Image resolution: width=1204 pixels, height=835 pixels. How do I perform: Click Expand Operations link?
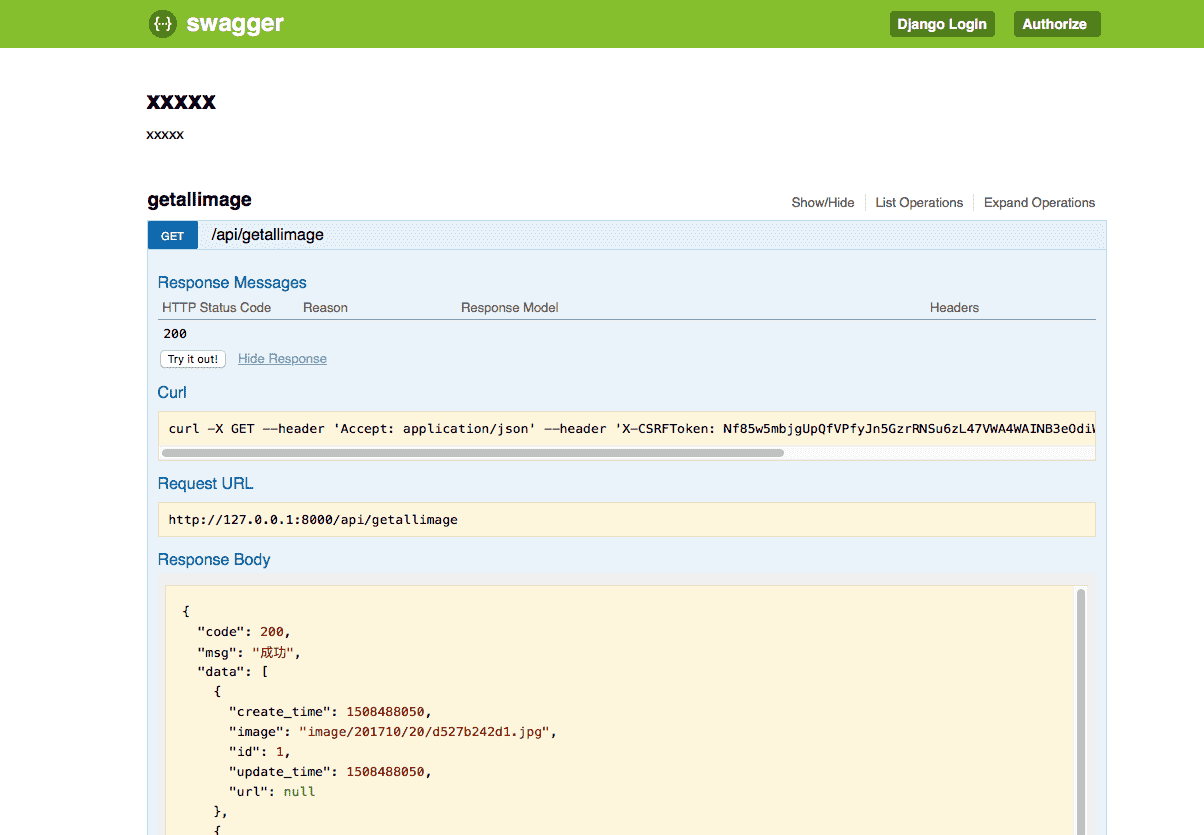click(x=1039, y=202)
